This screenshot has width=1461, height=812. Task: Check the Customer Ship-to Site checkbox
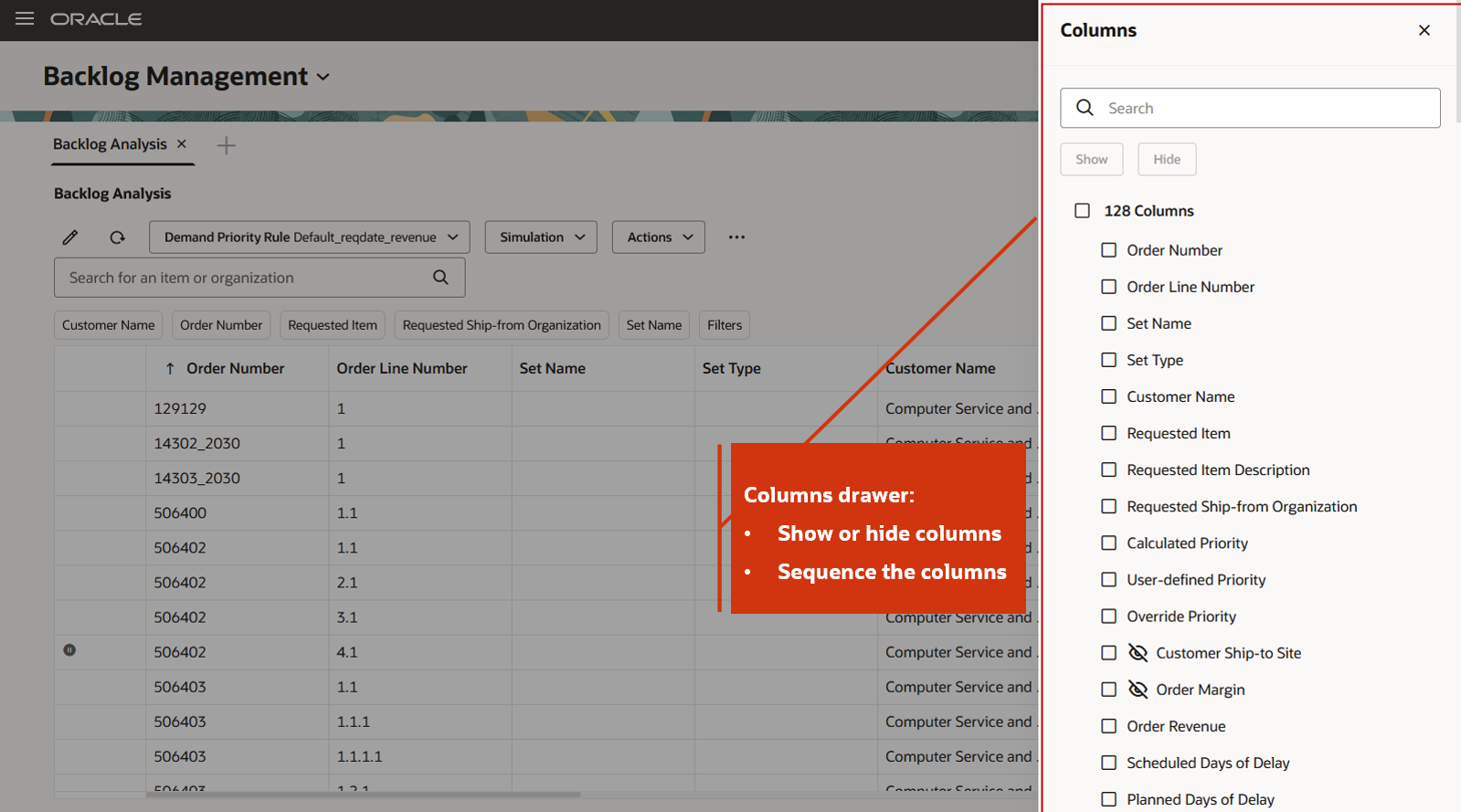coord(1109,653)
